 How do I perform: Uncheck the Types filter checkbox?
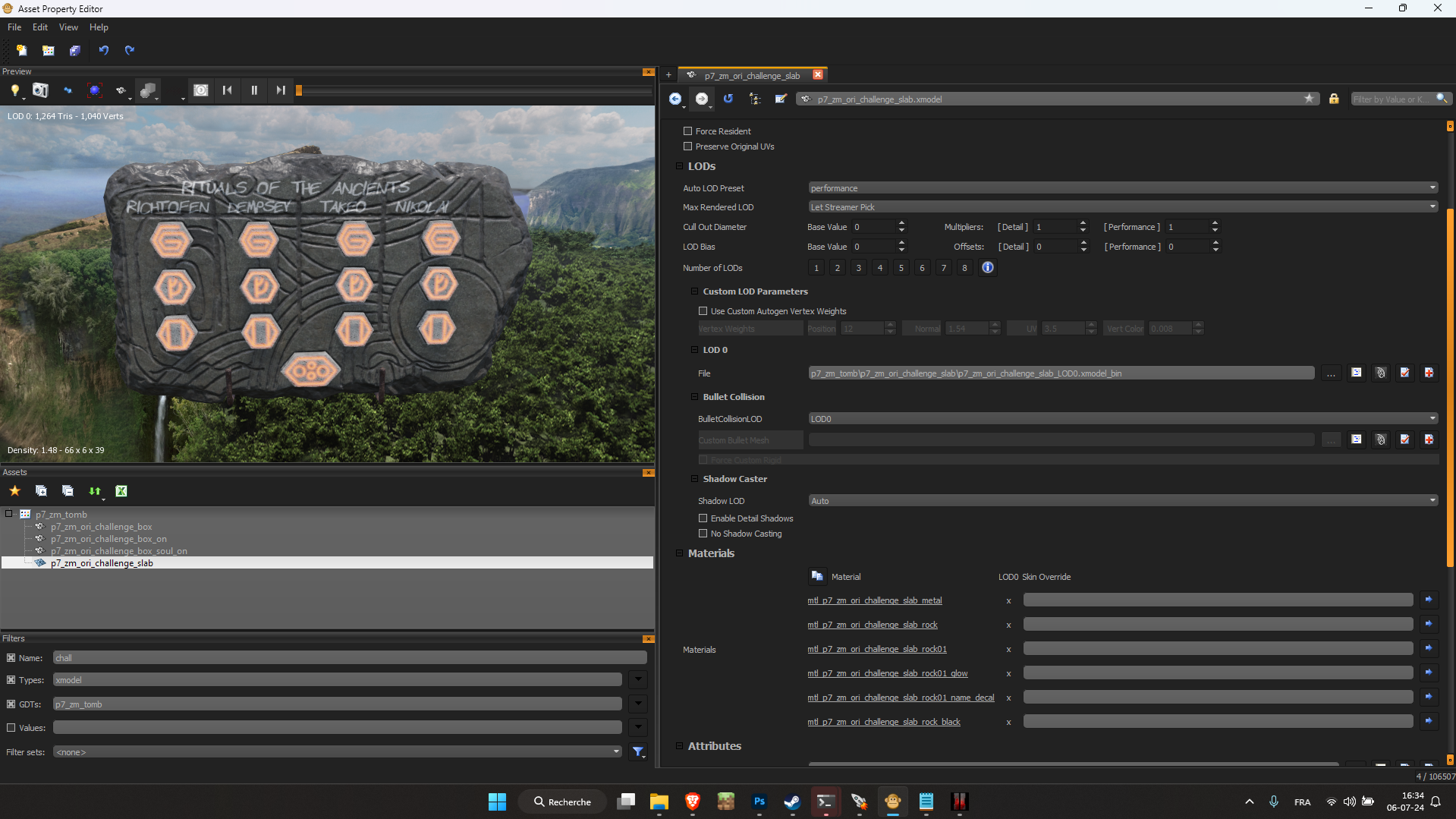tap(11, 680)
